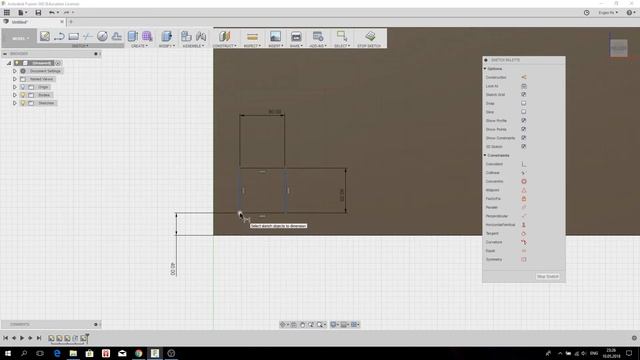Pick the Rectangle sketch tool icon

73,36
